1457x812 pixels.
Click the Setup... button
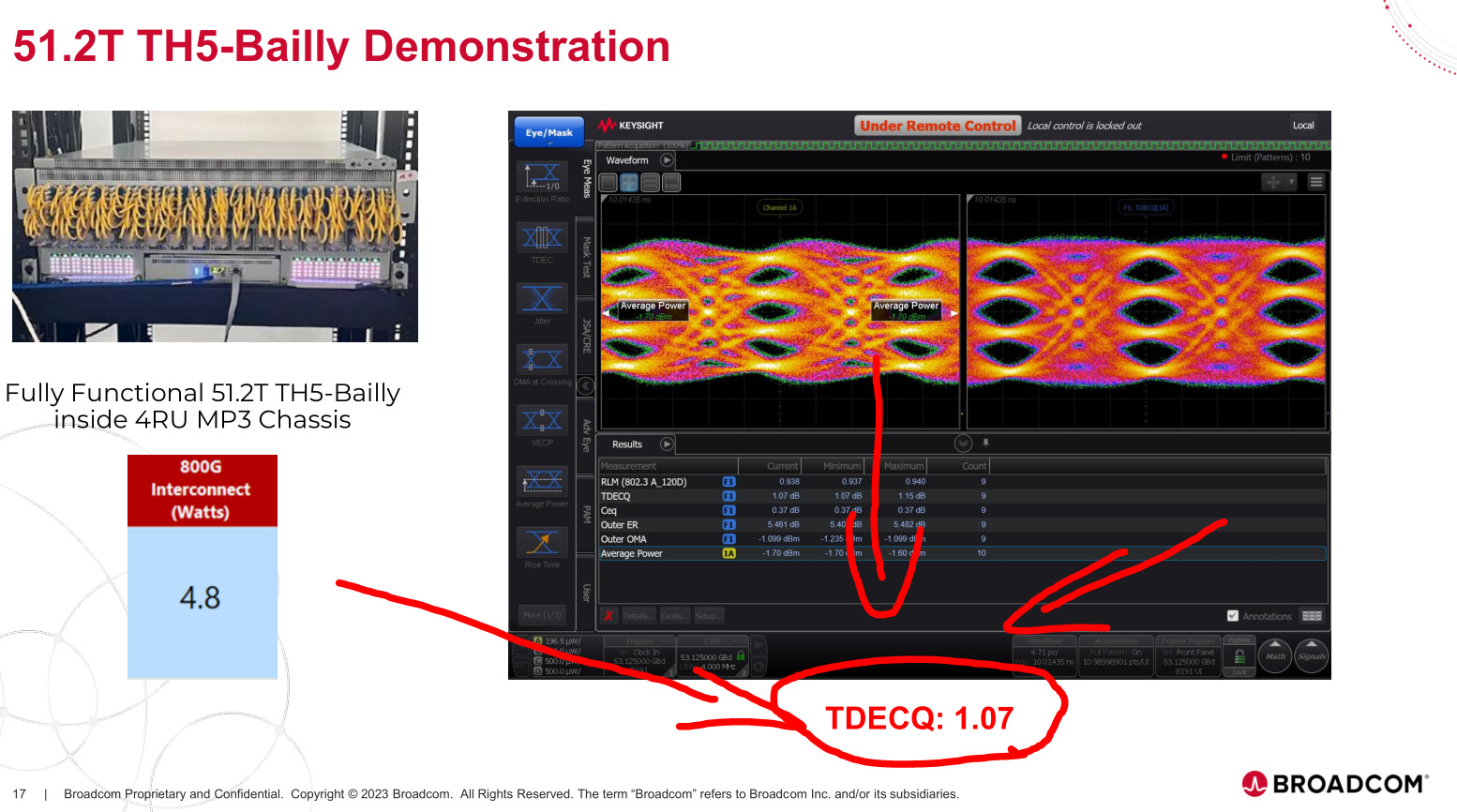[x=708, y=616]
